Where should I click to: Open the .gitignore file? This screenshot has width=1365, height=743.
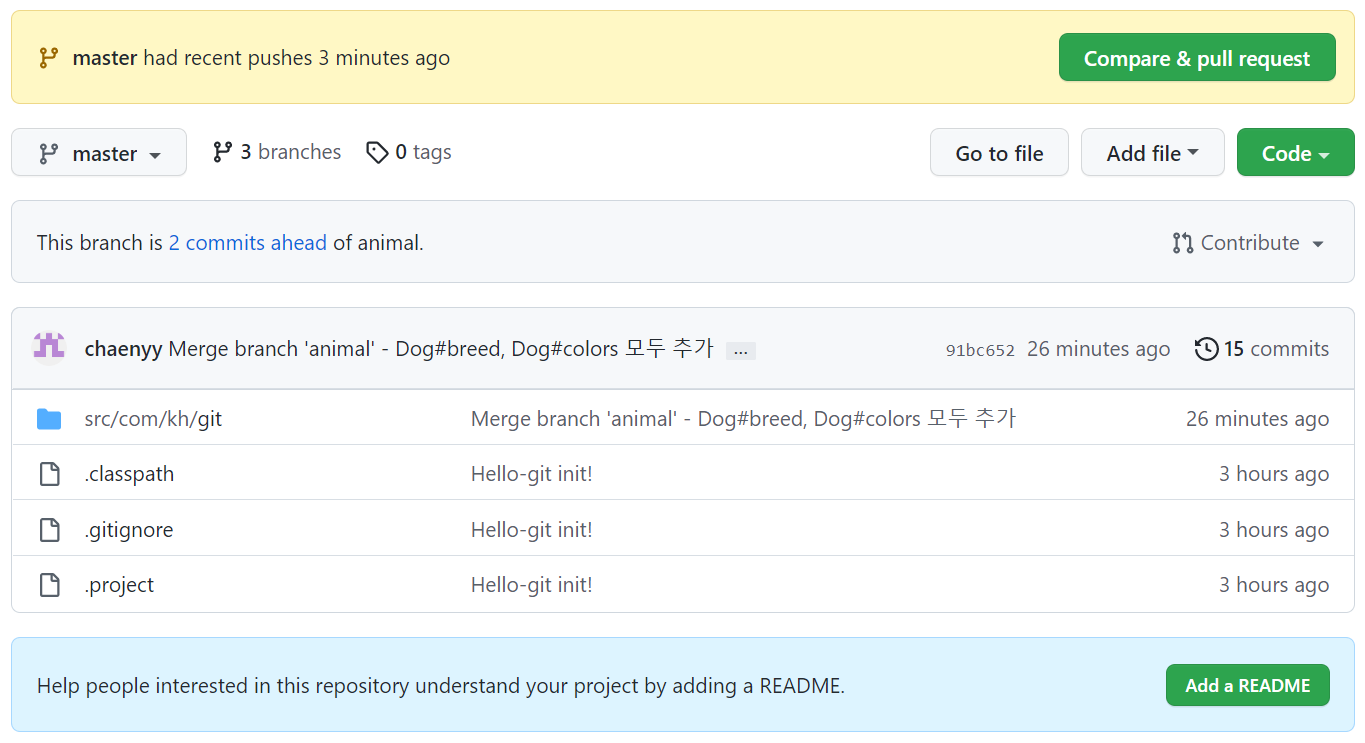pyautogui.click(x=129, y=530)
